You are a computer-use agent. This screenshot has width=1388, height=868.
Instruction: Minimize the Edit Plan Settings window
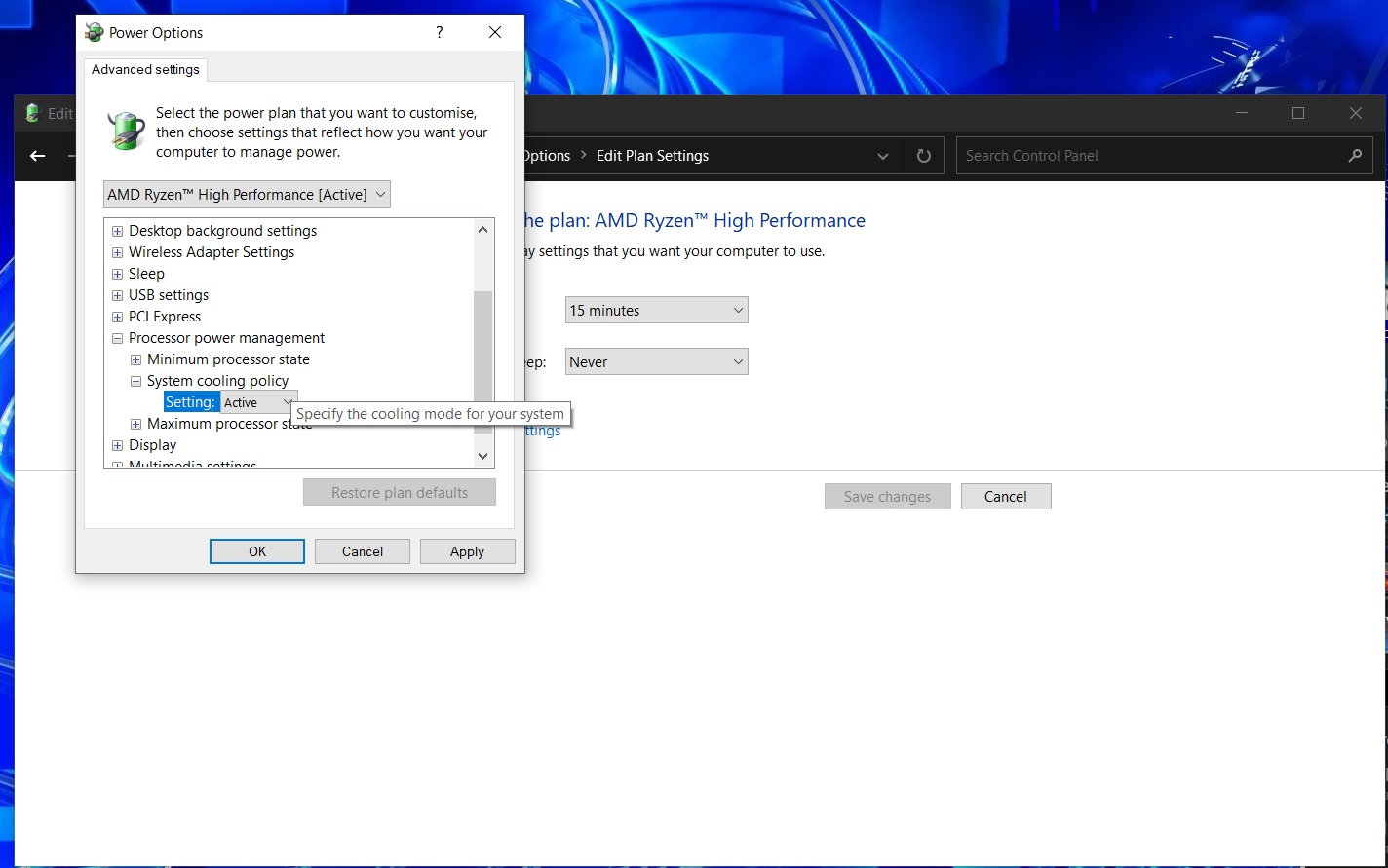point(1241,113)
